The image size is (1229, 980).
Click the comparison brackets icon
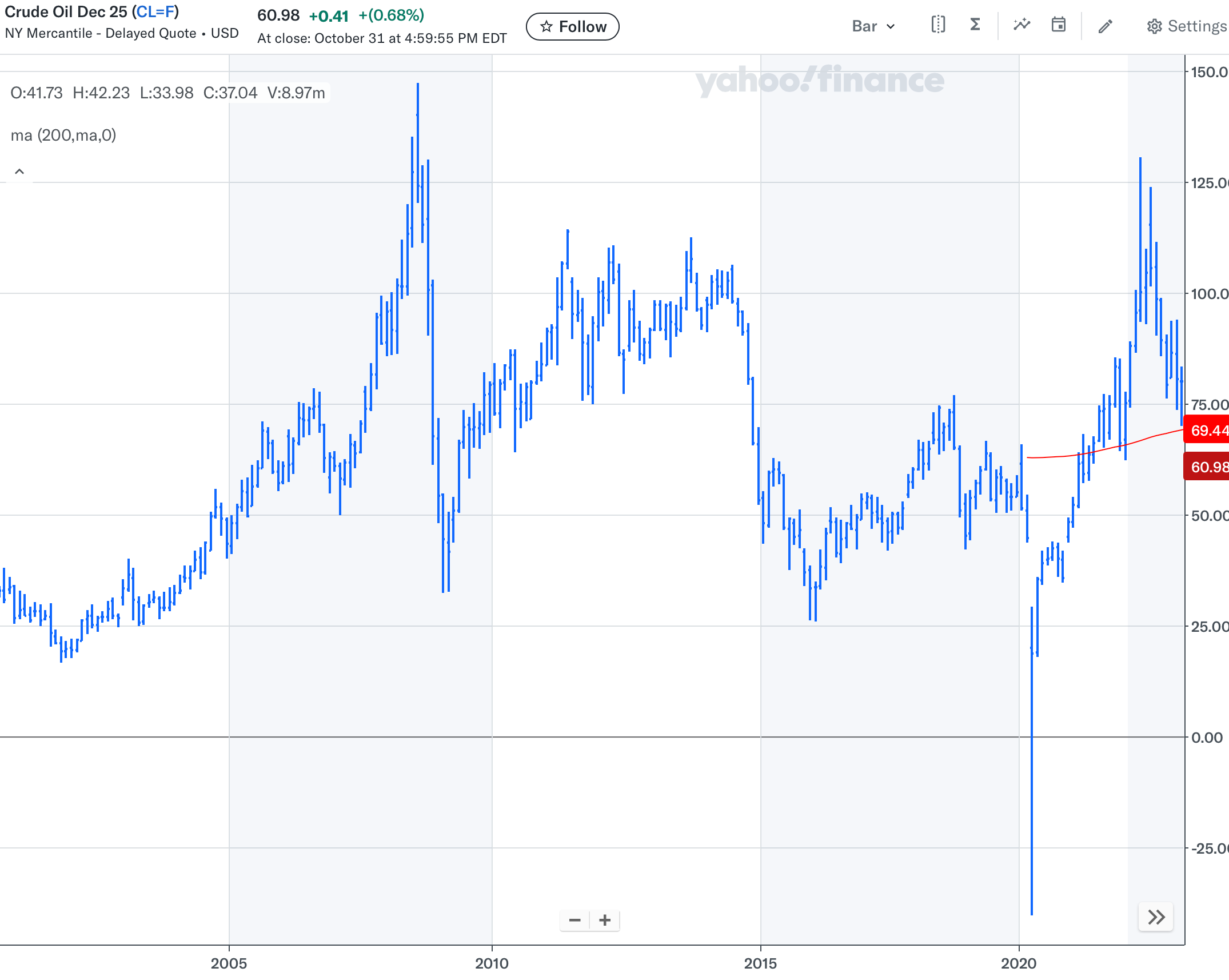coord(938,25)
